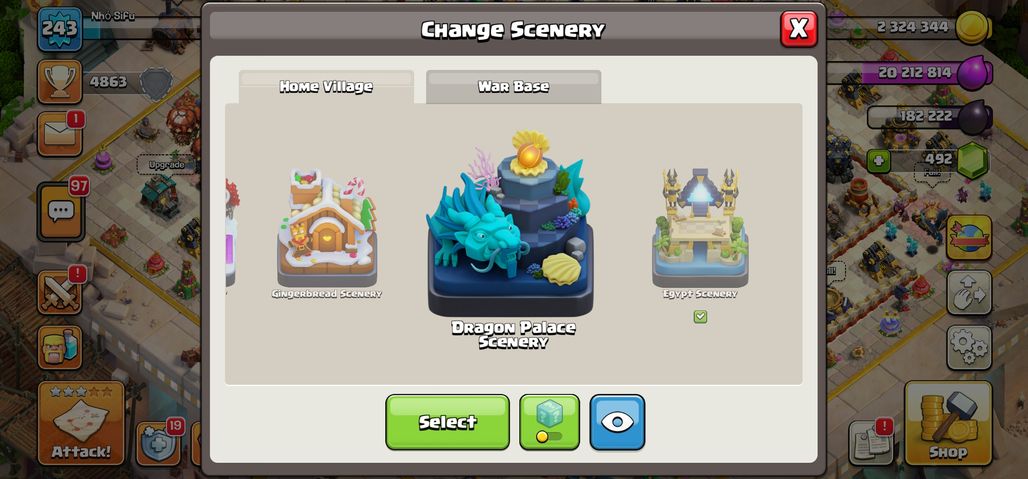Open the Shop hammer and coins

(948, 423)
